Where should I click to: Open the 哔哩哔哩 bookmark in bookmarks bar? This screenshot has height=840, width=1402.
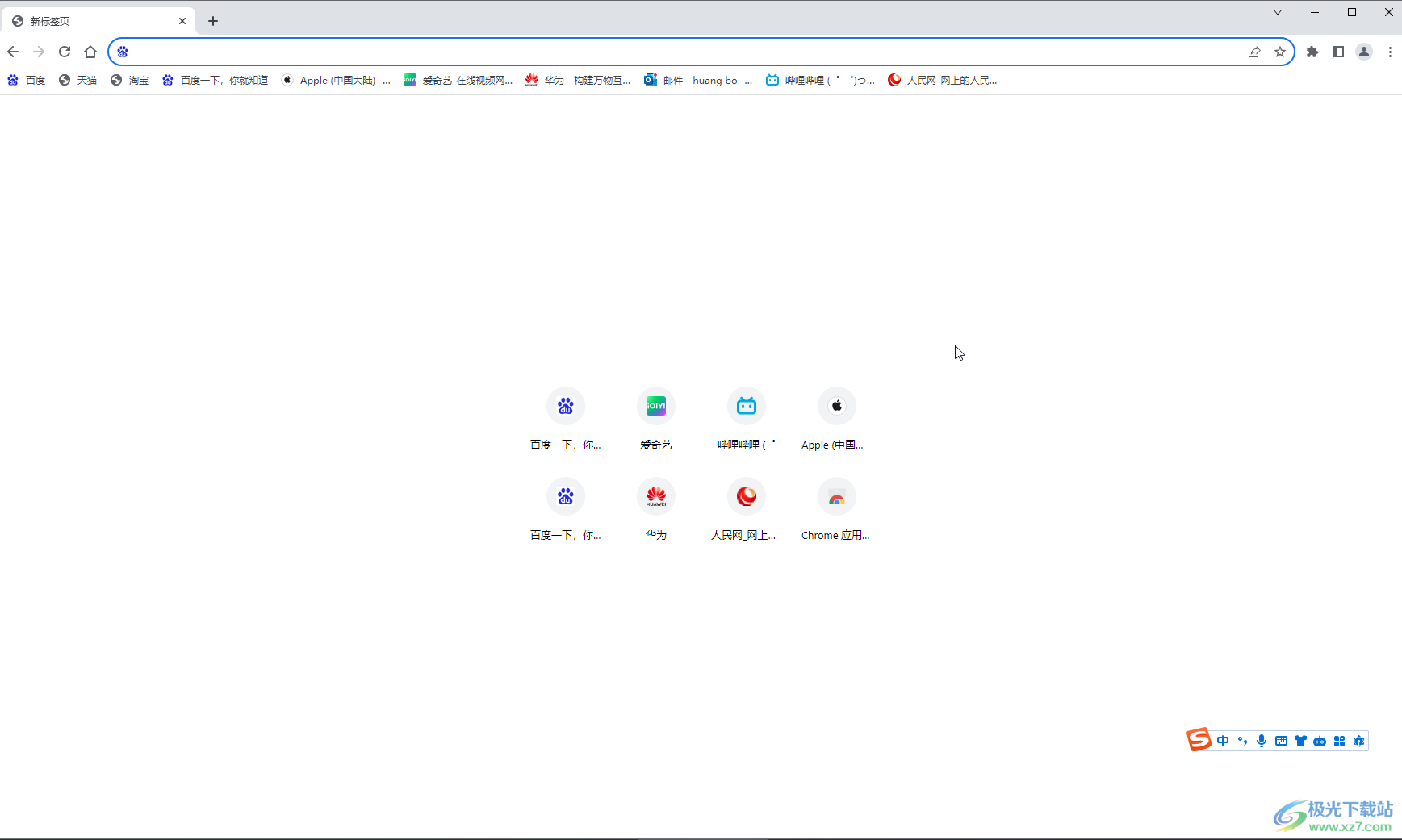[x=820, y=80]
